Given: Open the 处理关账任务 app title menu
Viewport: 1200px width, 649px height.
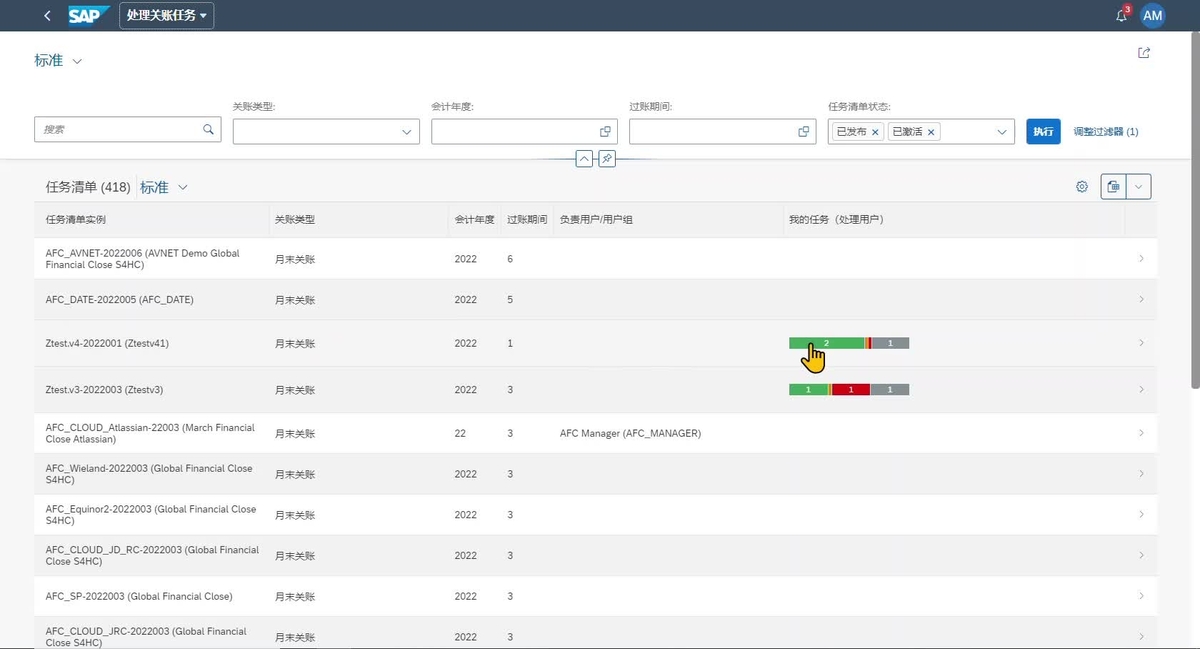Looking at the screenshot, I should [x=167, y=16].
